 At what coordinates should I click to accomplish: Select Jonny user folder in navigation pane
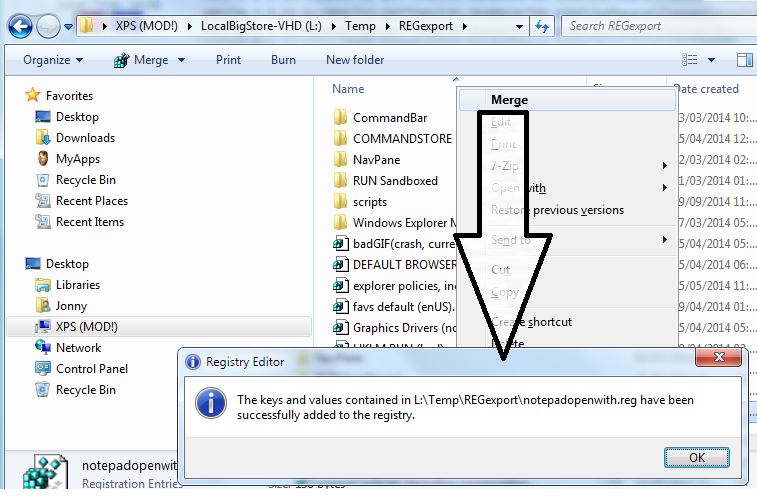pyautogui.click(x=61, y=306)
